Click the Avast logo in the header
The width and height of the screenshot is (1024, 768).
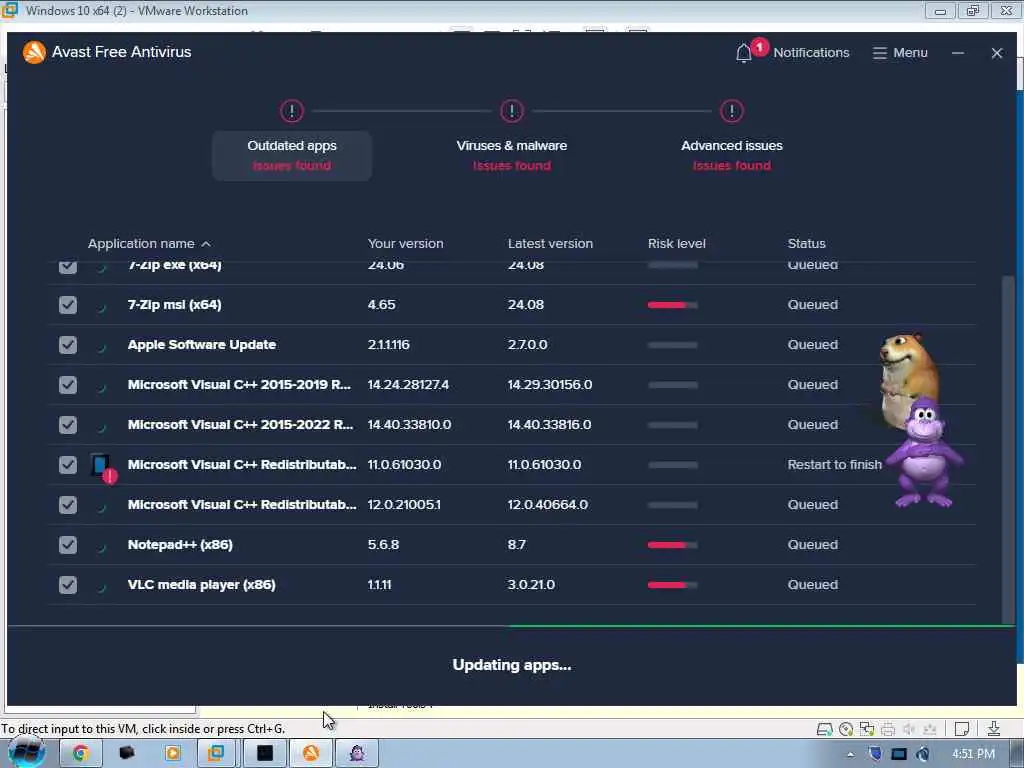tap(34, 52)
